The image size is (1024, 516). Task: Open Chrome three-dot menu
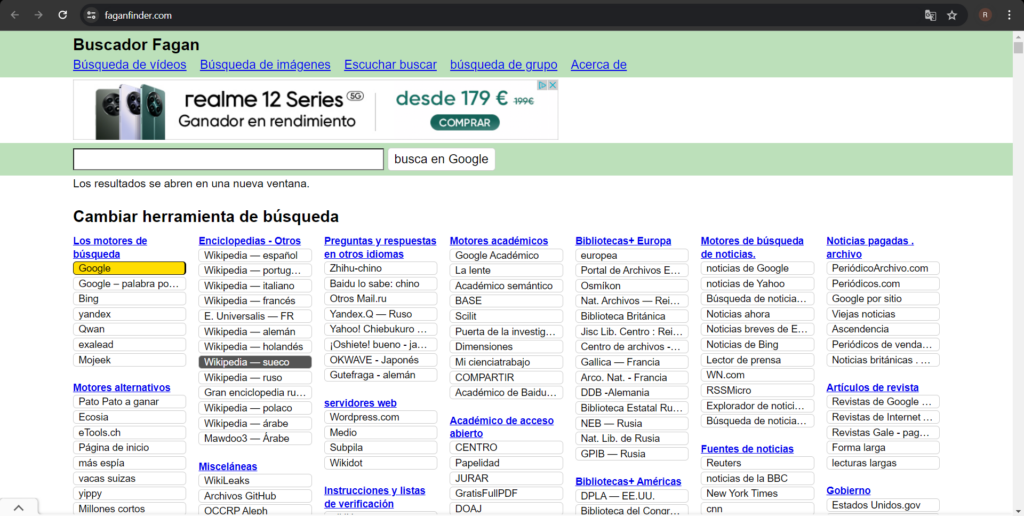click(x=1009, y=15)
